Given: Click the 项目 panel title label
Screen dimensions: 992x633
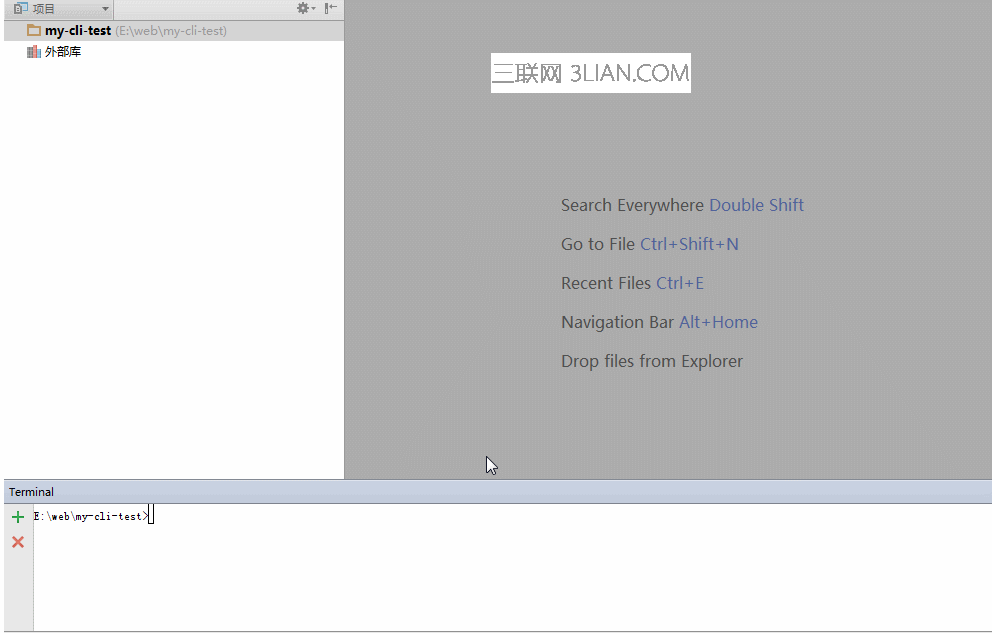Looking at the screenshot, I should point(45,9).
